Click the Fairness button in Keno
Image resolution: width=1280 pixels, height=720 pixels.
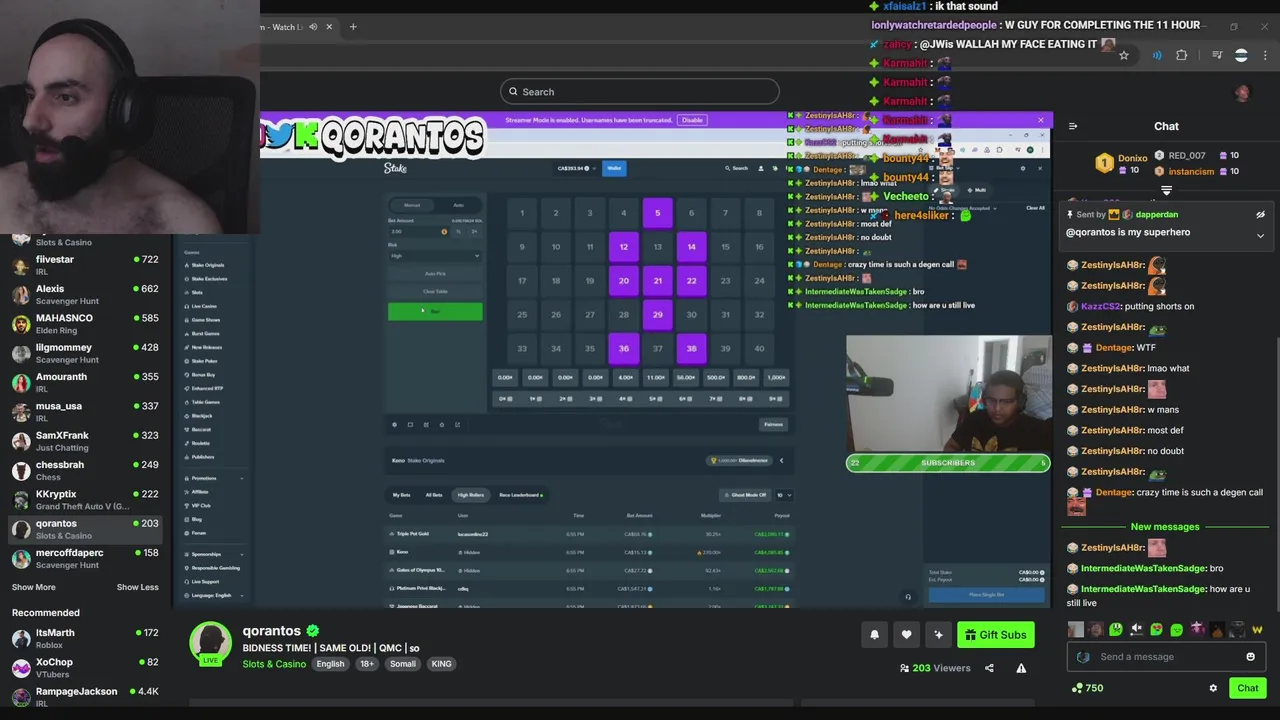tap(773, 424)
